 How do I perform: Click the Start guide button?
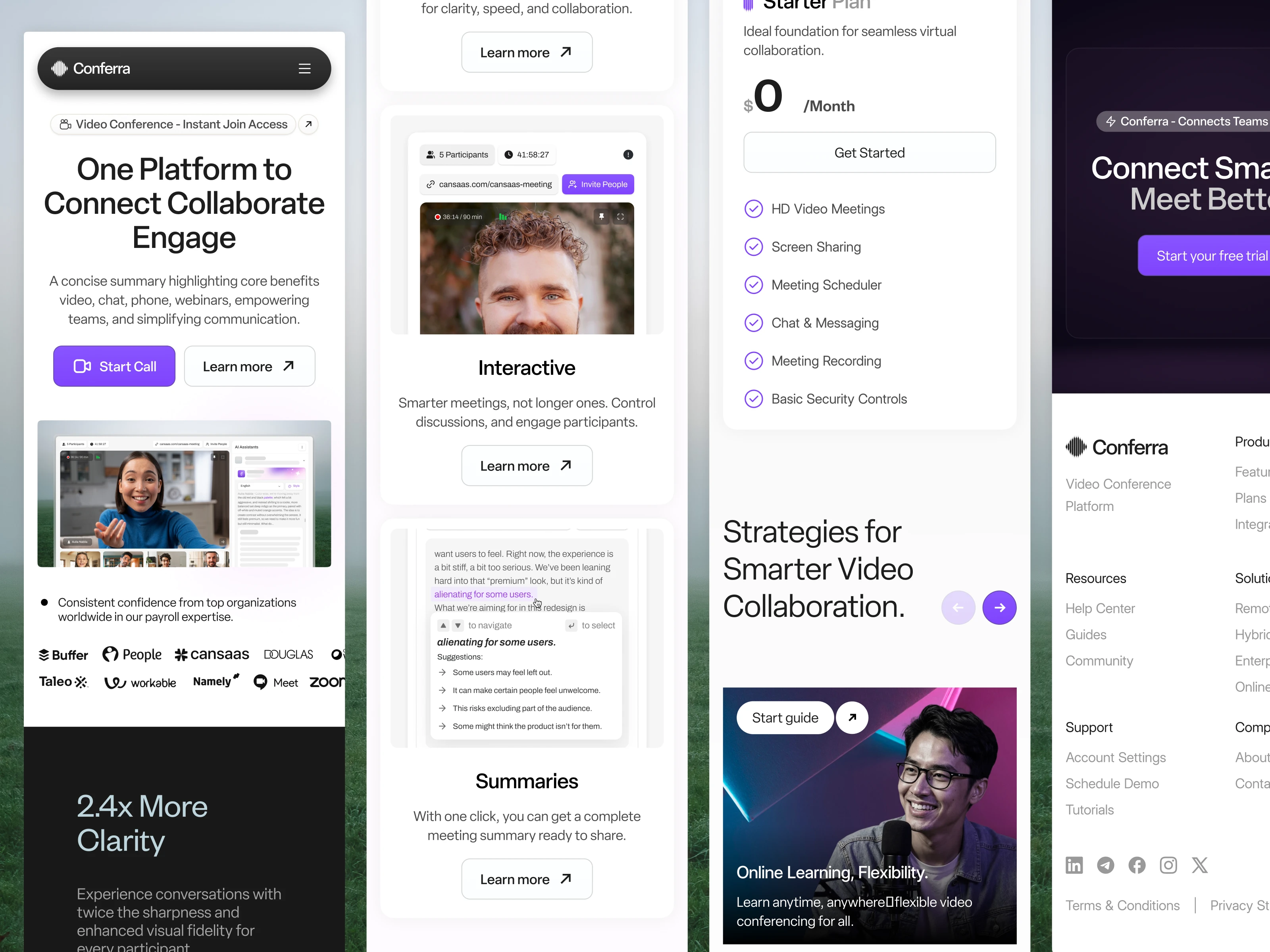pos(785,717)
